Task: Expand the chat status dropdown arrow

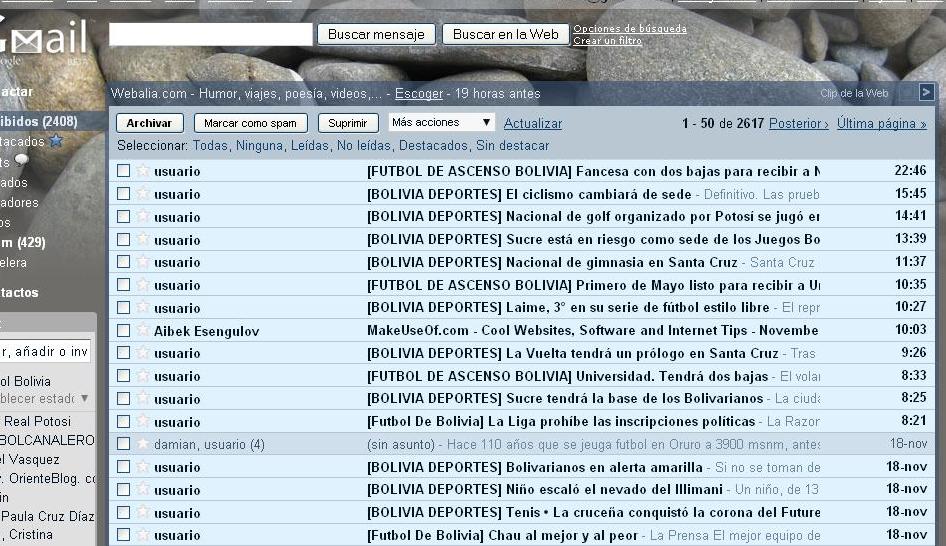Action: click(x=84, y=399)
